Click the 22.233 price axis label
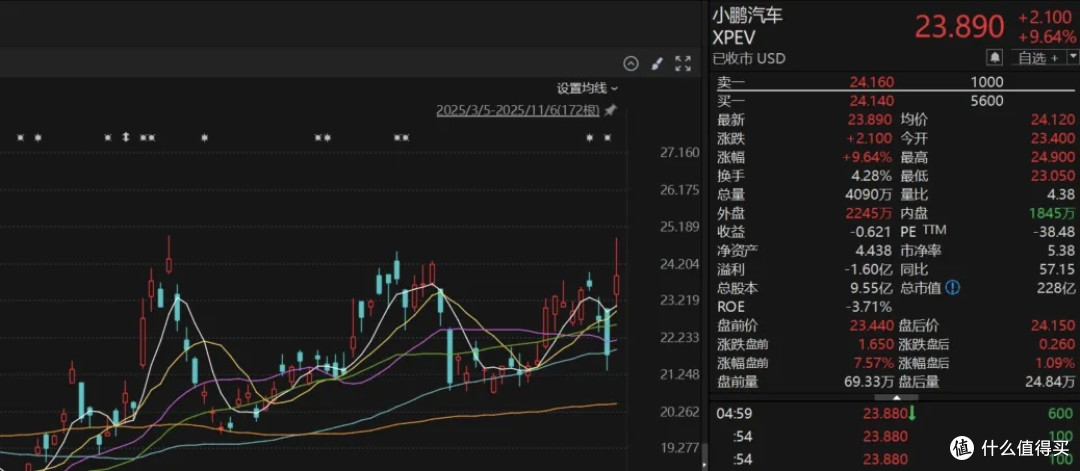 679,337
